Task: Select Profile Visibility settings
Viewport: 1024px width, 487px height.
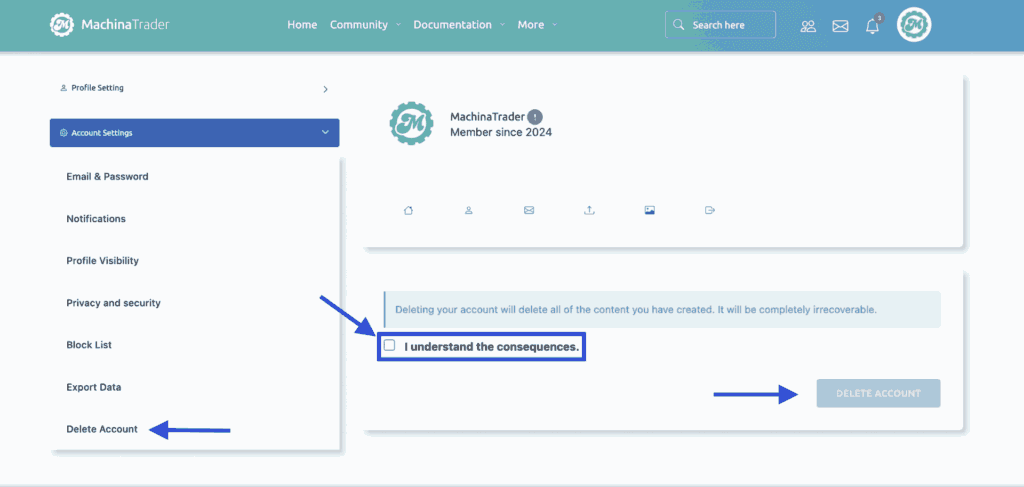Action: click(x=103, y=260)
